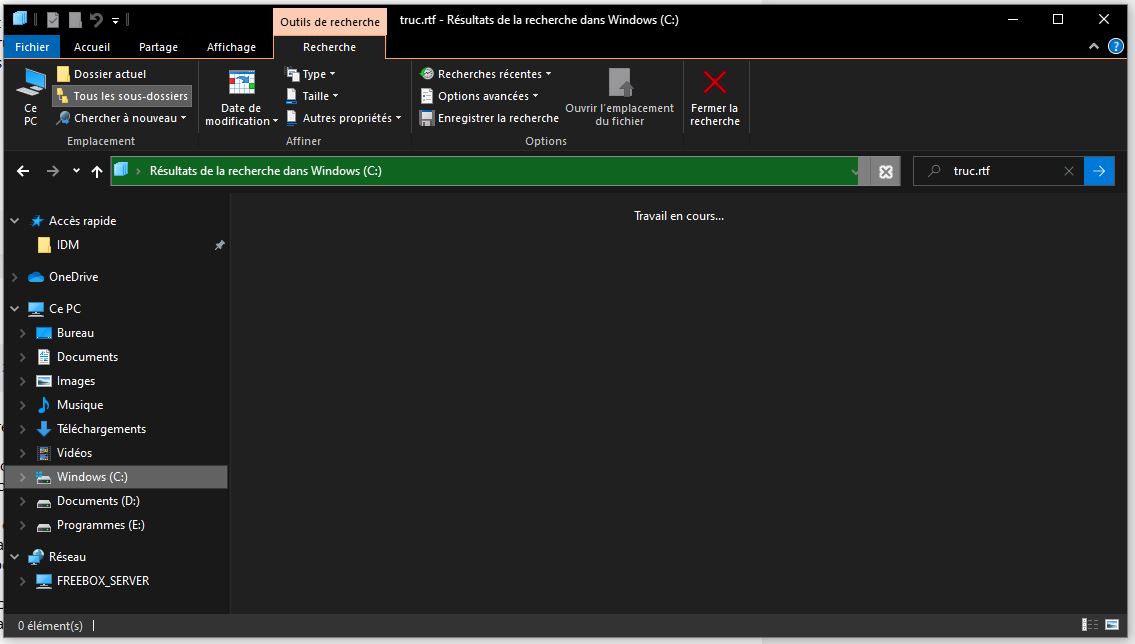Select OneDrive in the sidebar

click(x=73, y=276)
